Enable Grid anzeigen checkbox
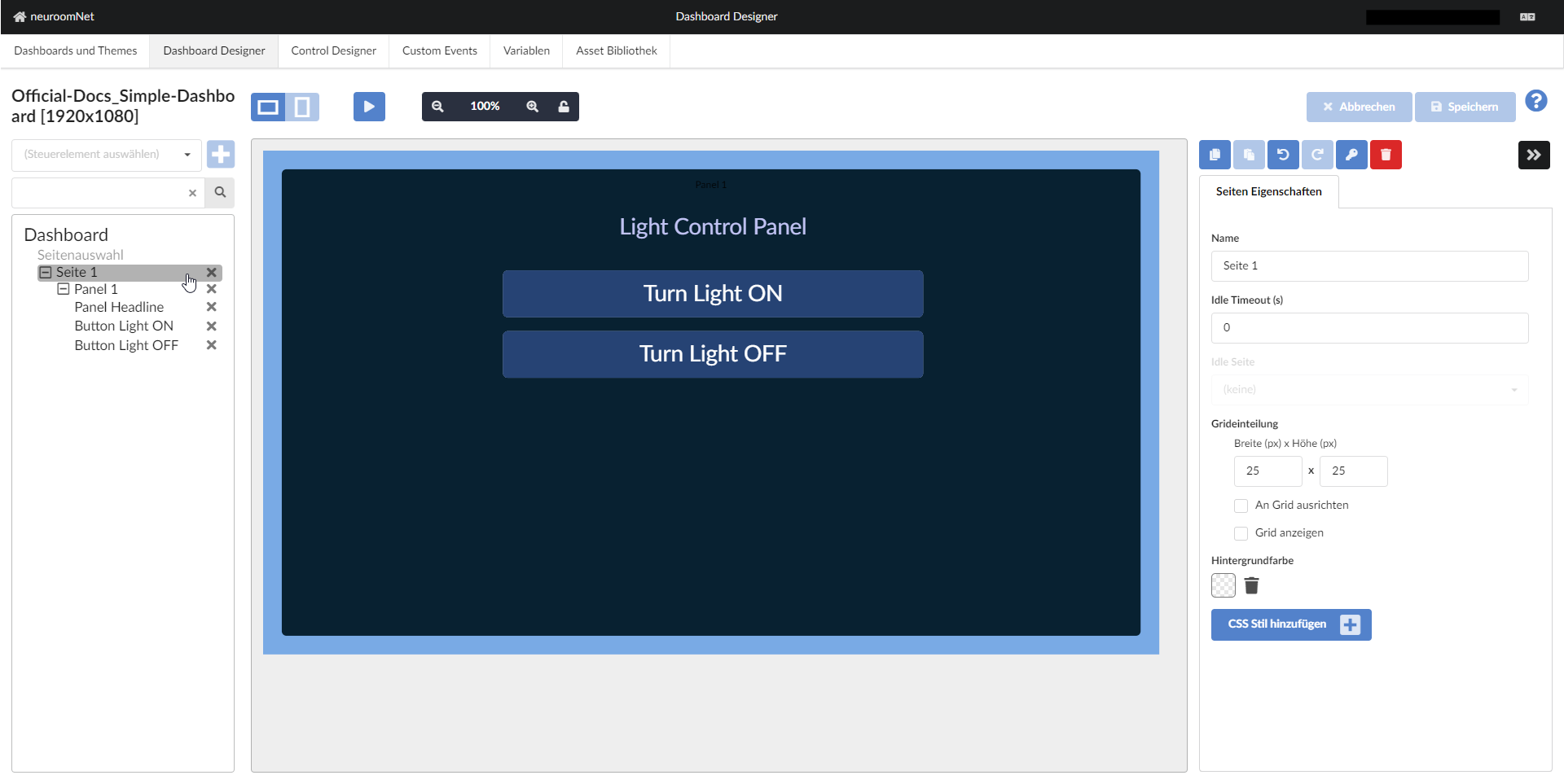This screenshot has width=1564, height=784. pyautogui.click(x=1241, y=533)
